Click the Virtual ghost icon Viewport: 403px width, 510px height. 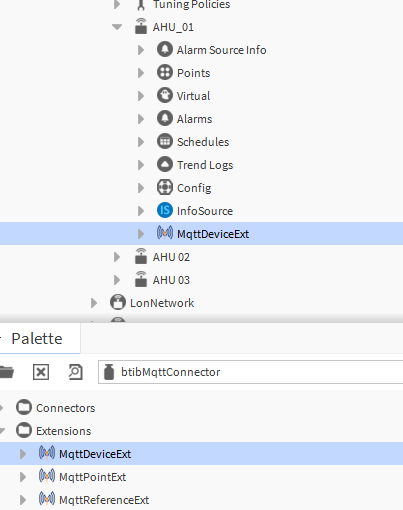[x=165, y=96]
